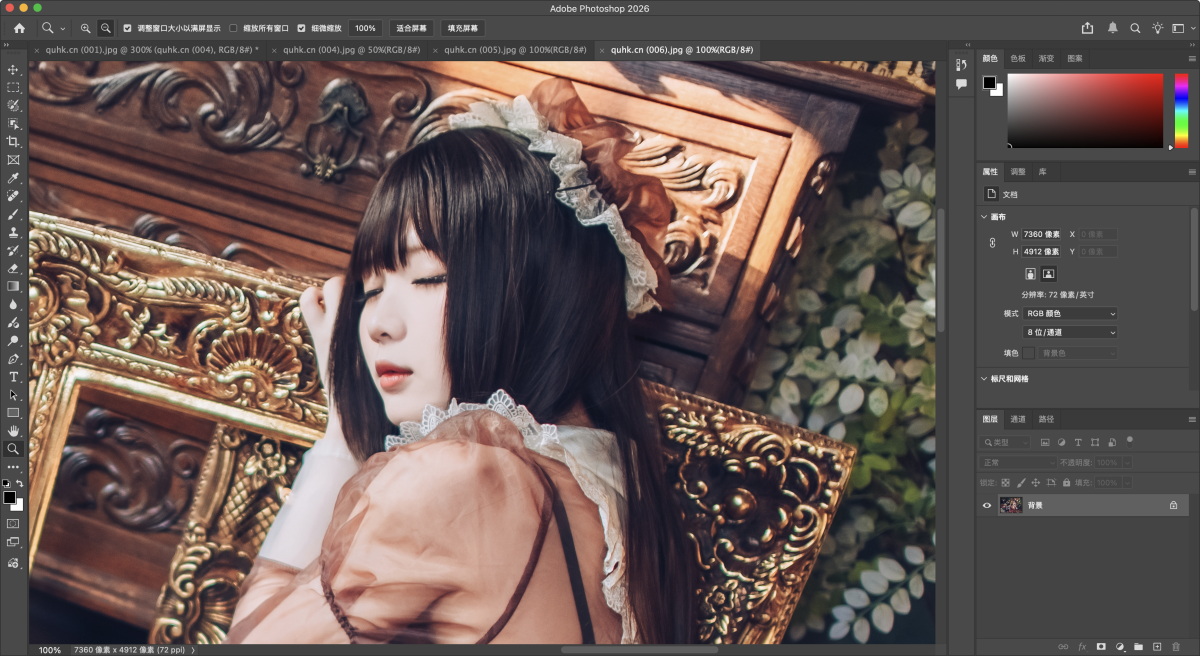Collapse the 画布 section
This screenshot has width=1200, height=656.
tap(984, 217)
